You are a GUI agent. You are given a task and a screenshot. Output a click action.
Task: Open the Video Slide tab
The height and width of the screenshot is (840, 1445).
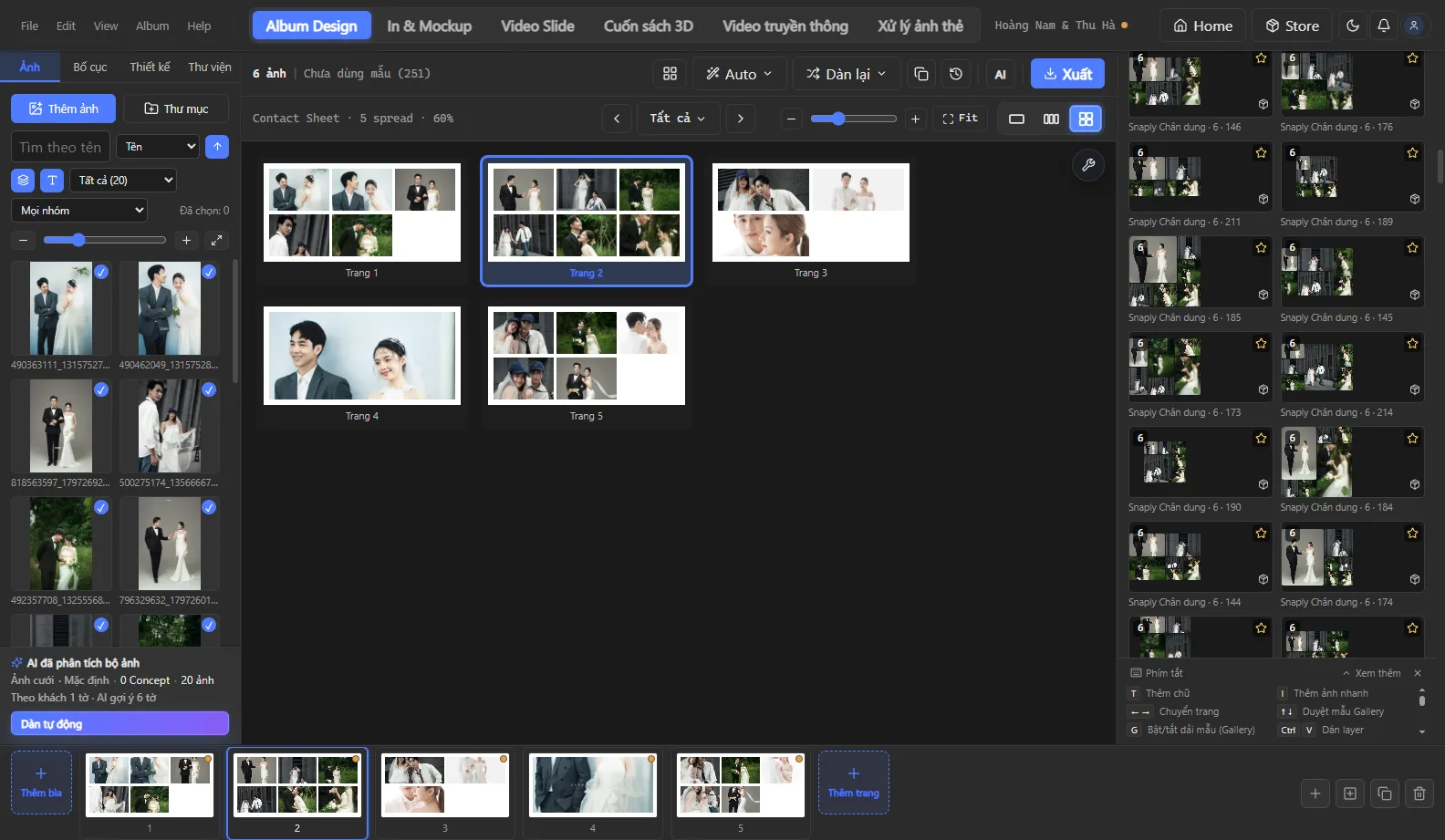(537, 26)
